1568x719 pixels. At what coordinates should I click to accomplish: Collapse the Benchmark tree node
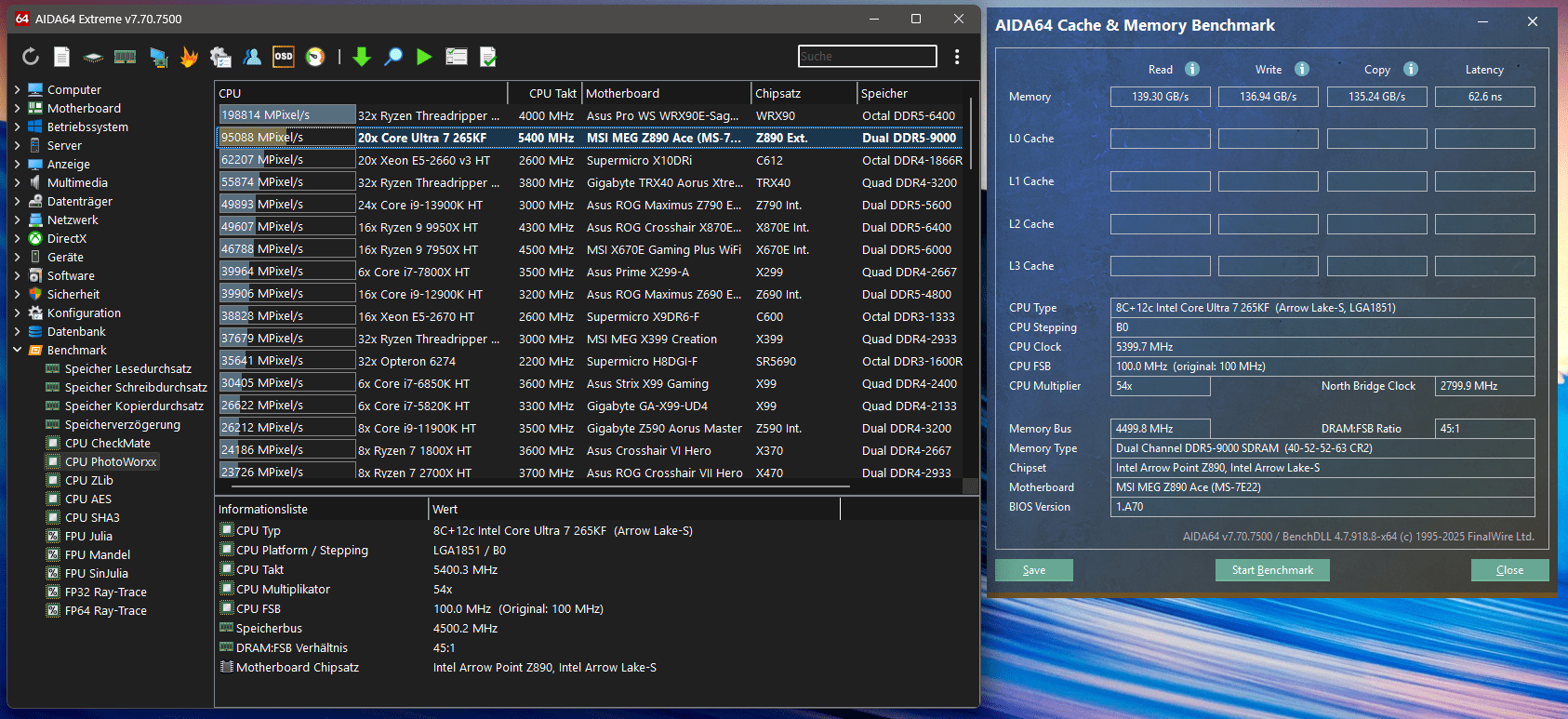click(17, 351)
